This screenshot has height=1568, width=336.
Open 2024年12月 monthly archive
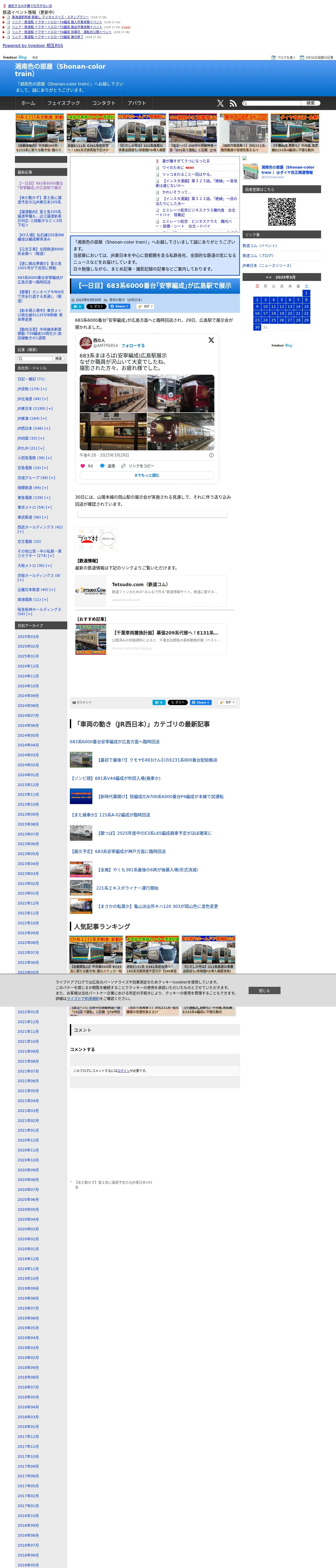(x=28, y=666)
